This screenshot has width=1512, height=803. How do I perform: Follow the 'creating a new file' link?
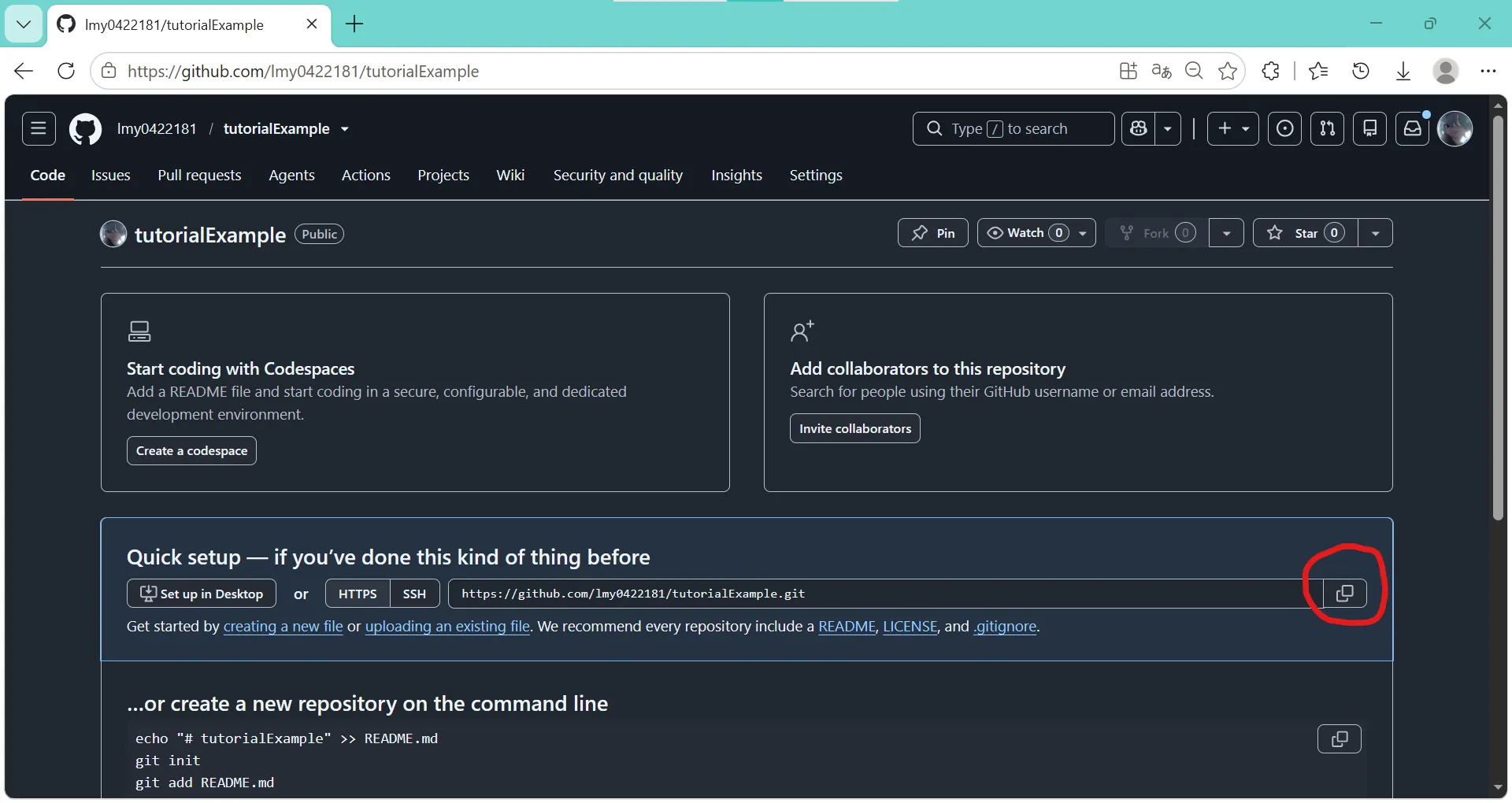283,627
